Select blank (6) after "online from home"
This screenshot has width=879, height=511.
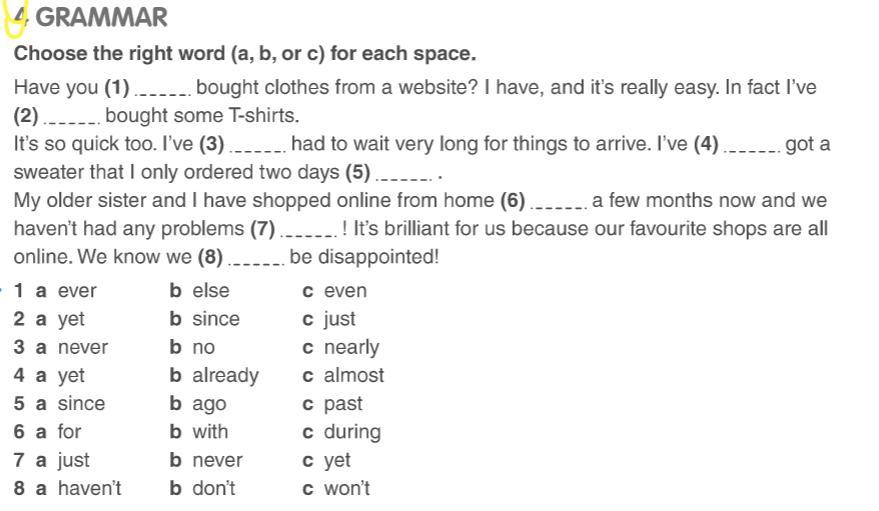pos(559,202)
